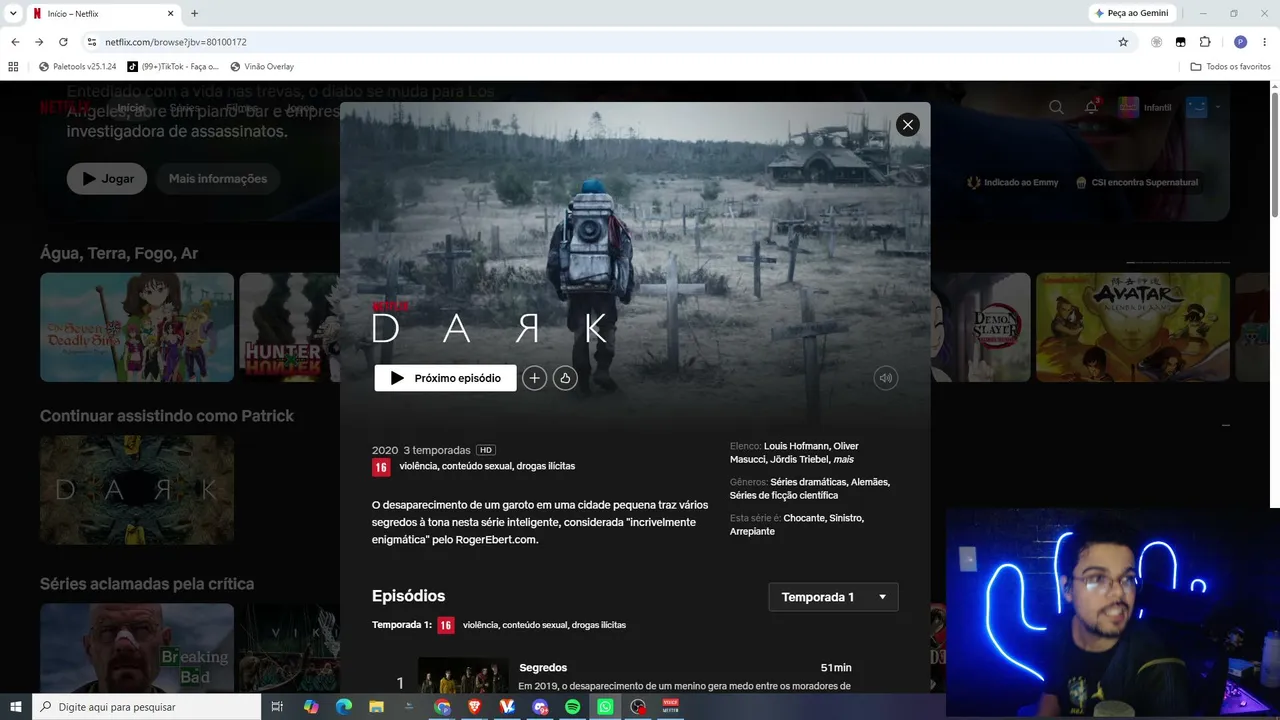1280x720 pixels.
Task: Open Task View on the taskbar
Action: click(x=277, y=707)
